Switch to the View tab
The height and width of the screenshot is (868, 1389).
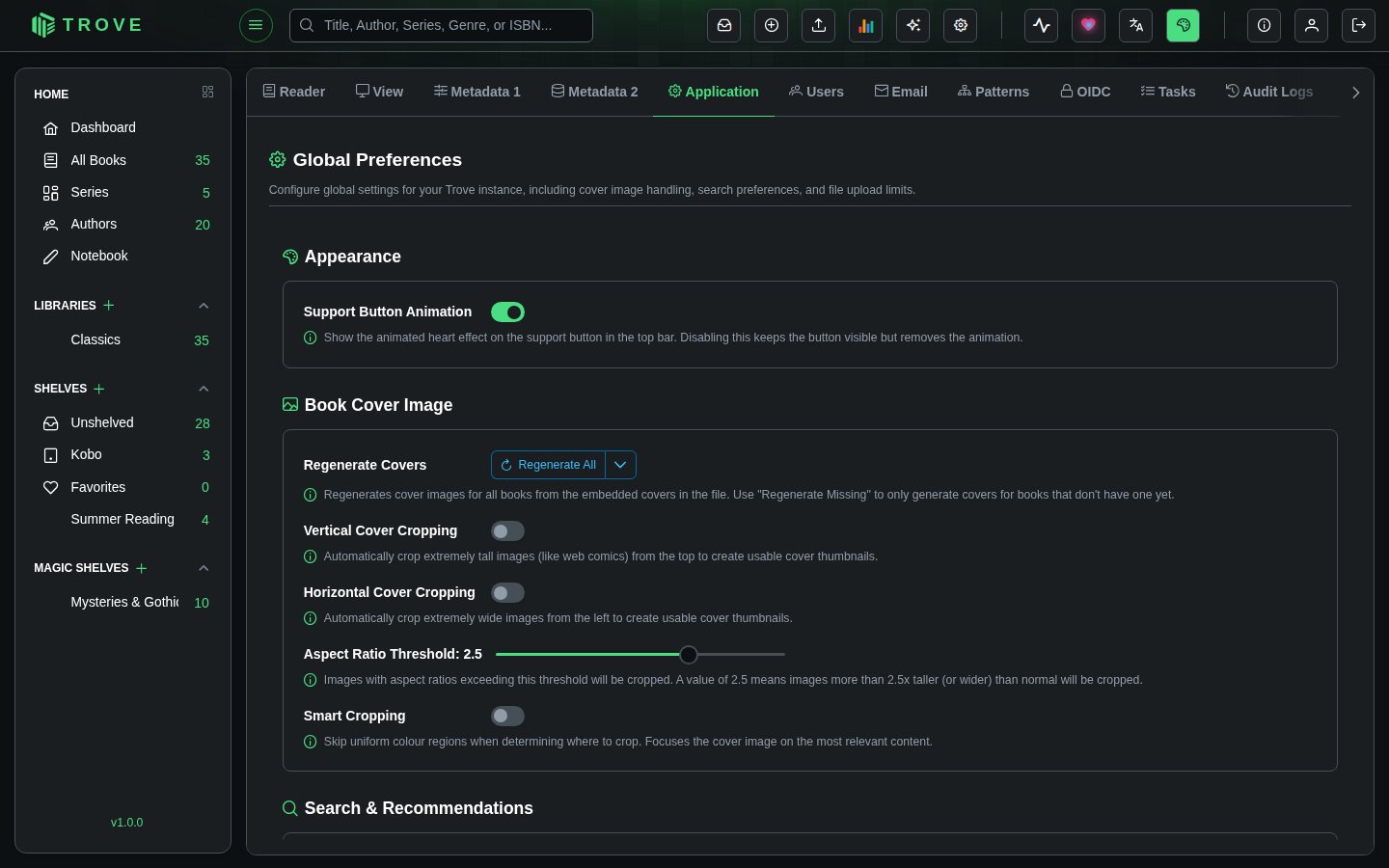coord(380,92)
